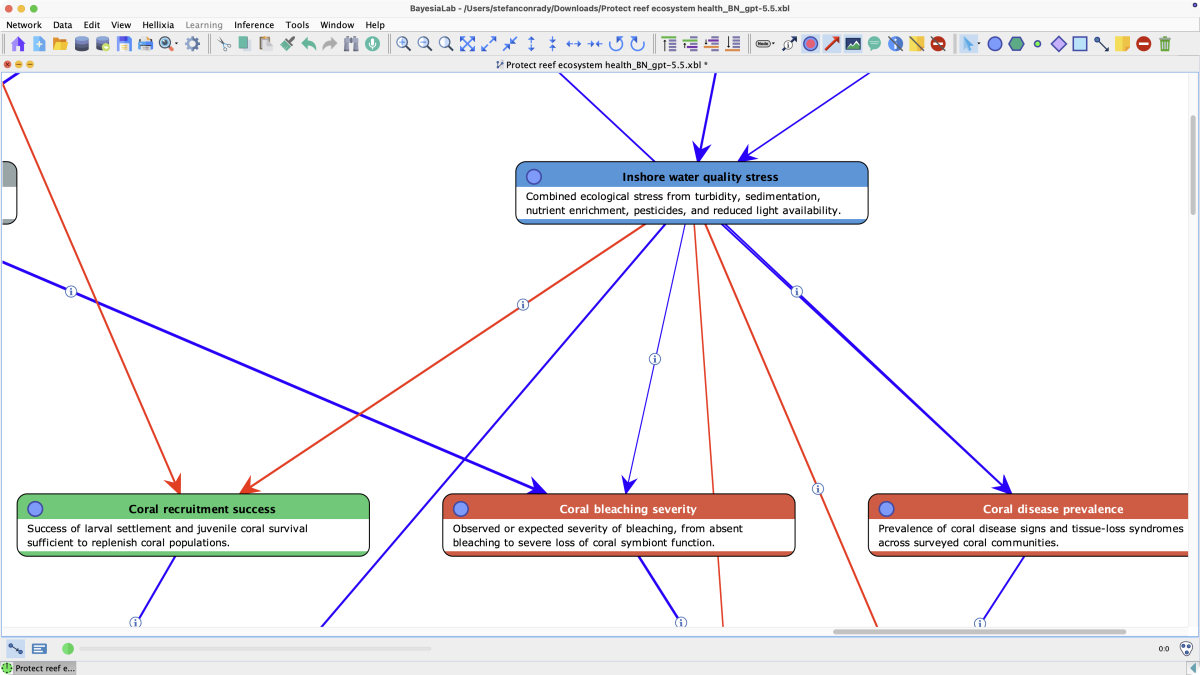Toggle the crossed-out red no-entry button

pyautogui.click(x=938, y=44)
